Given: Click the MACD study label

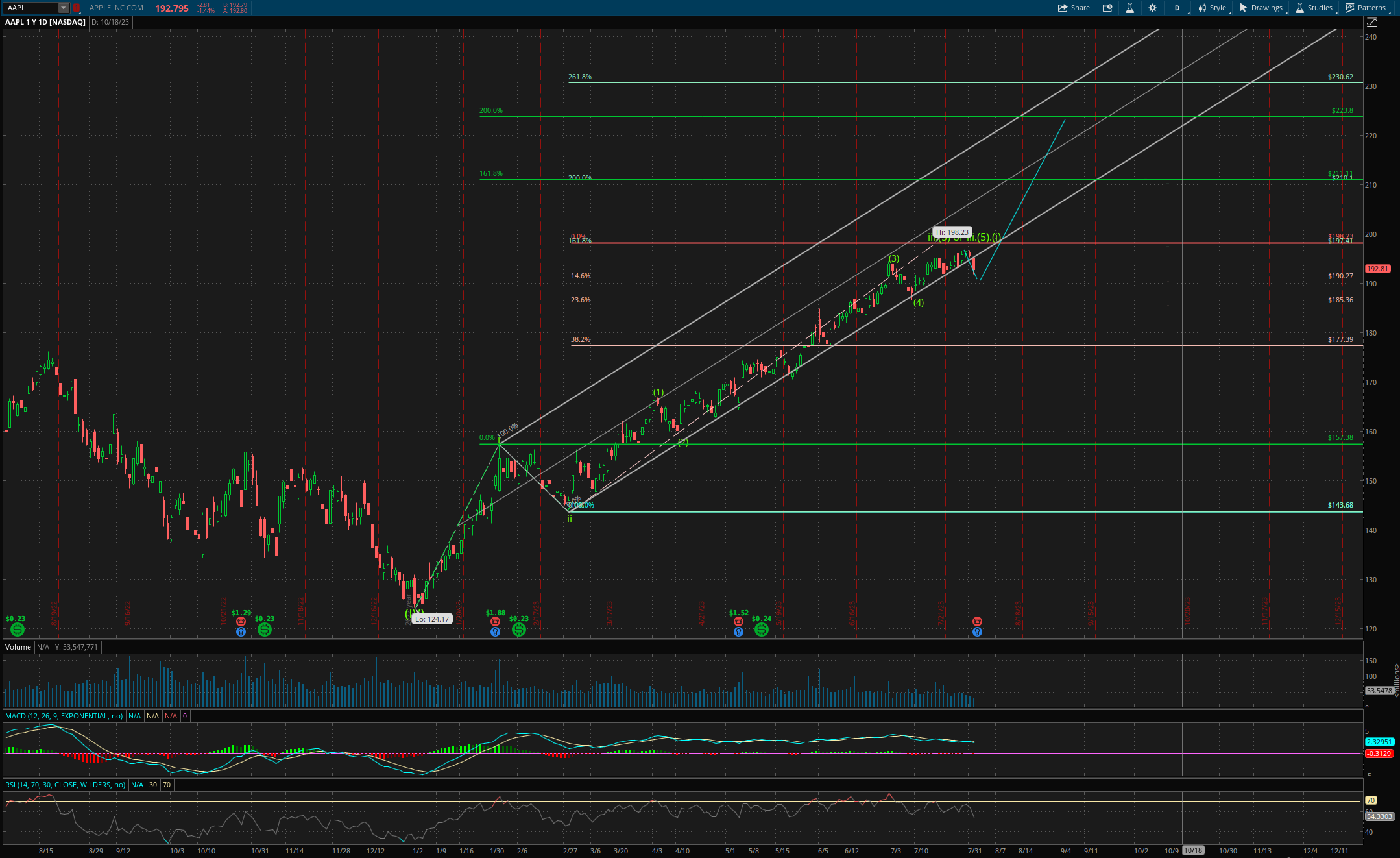Looking at the screenshot, I should tap(64, 716).
